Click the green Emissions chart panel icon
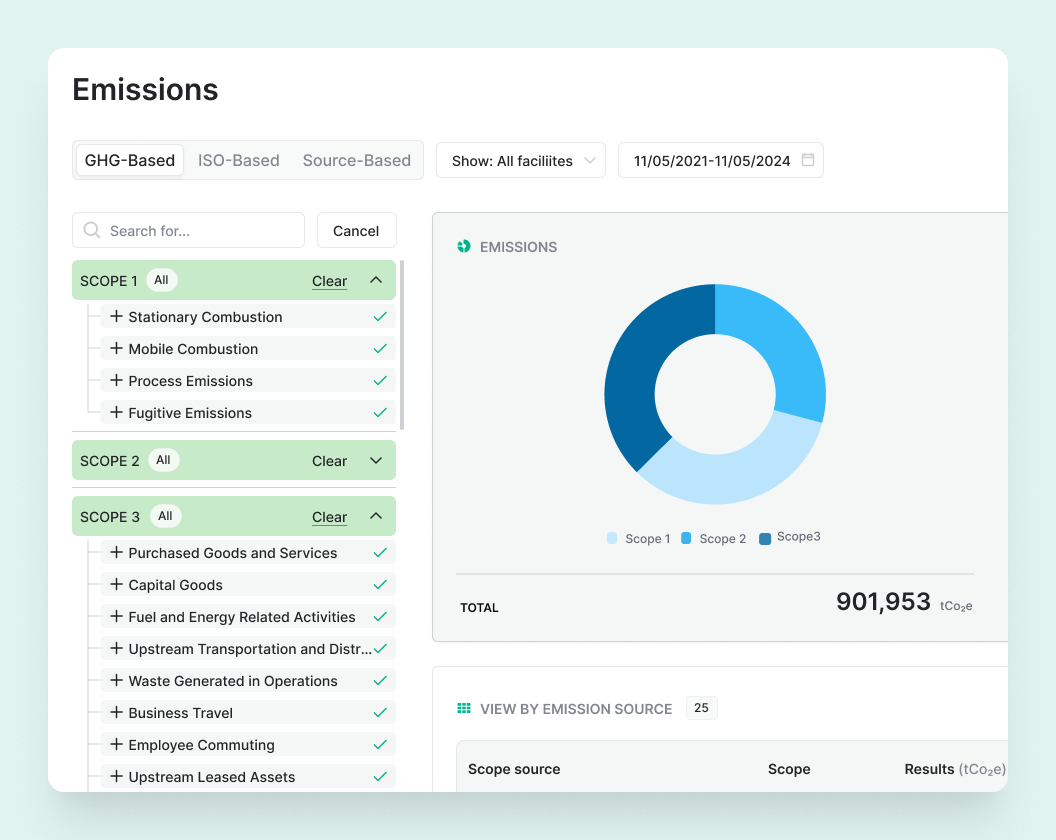The height and width of the screenshot is (840, 1056). click(x=464, y=247)
